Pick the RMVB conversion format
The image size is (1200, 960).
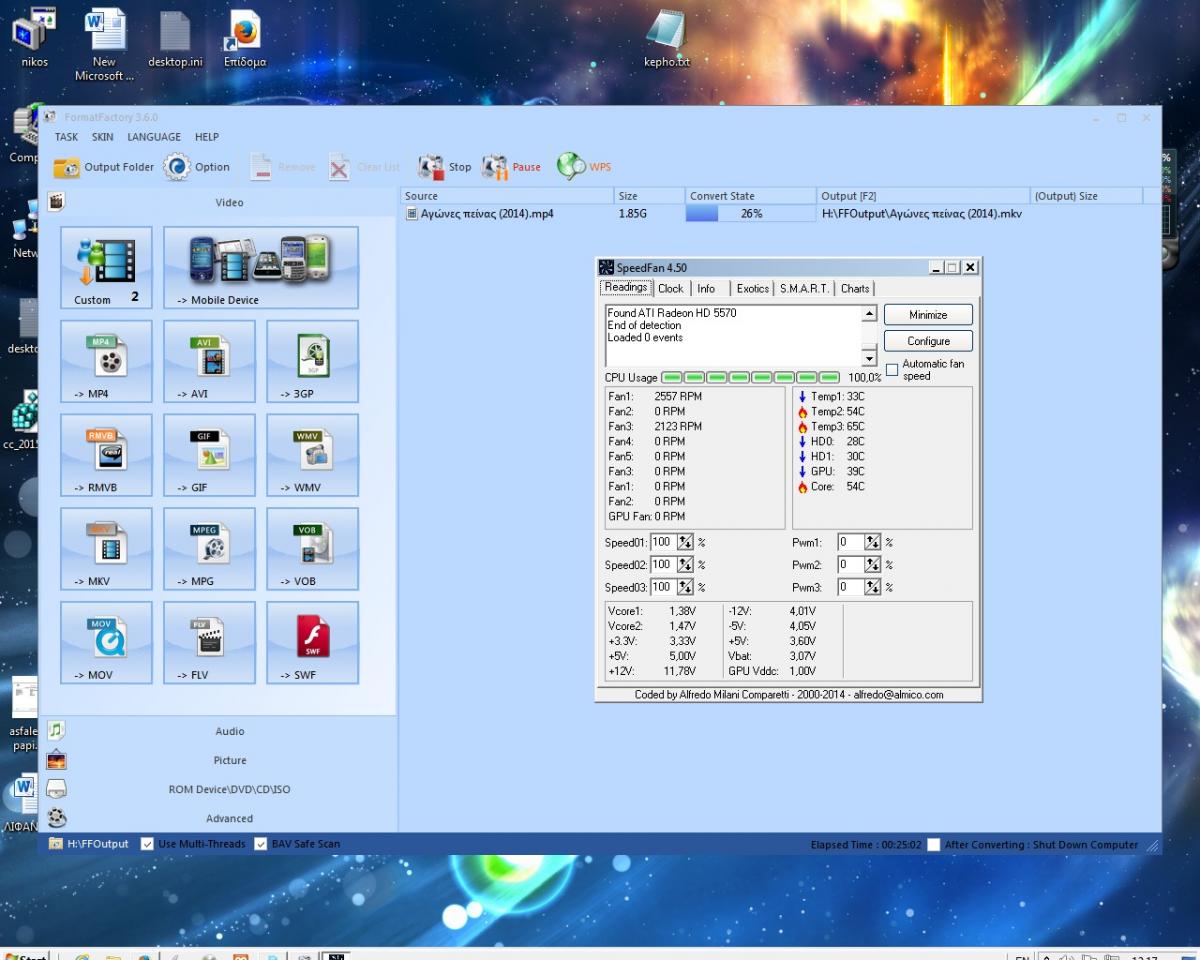106,455
